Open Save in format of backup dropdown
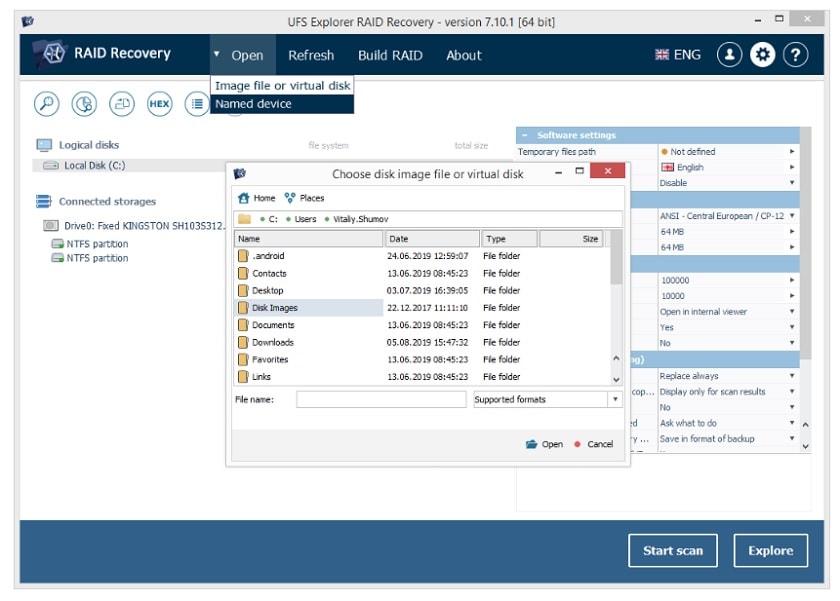This screenshot has width=840, height=601. click(x=792, y=438)
